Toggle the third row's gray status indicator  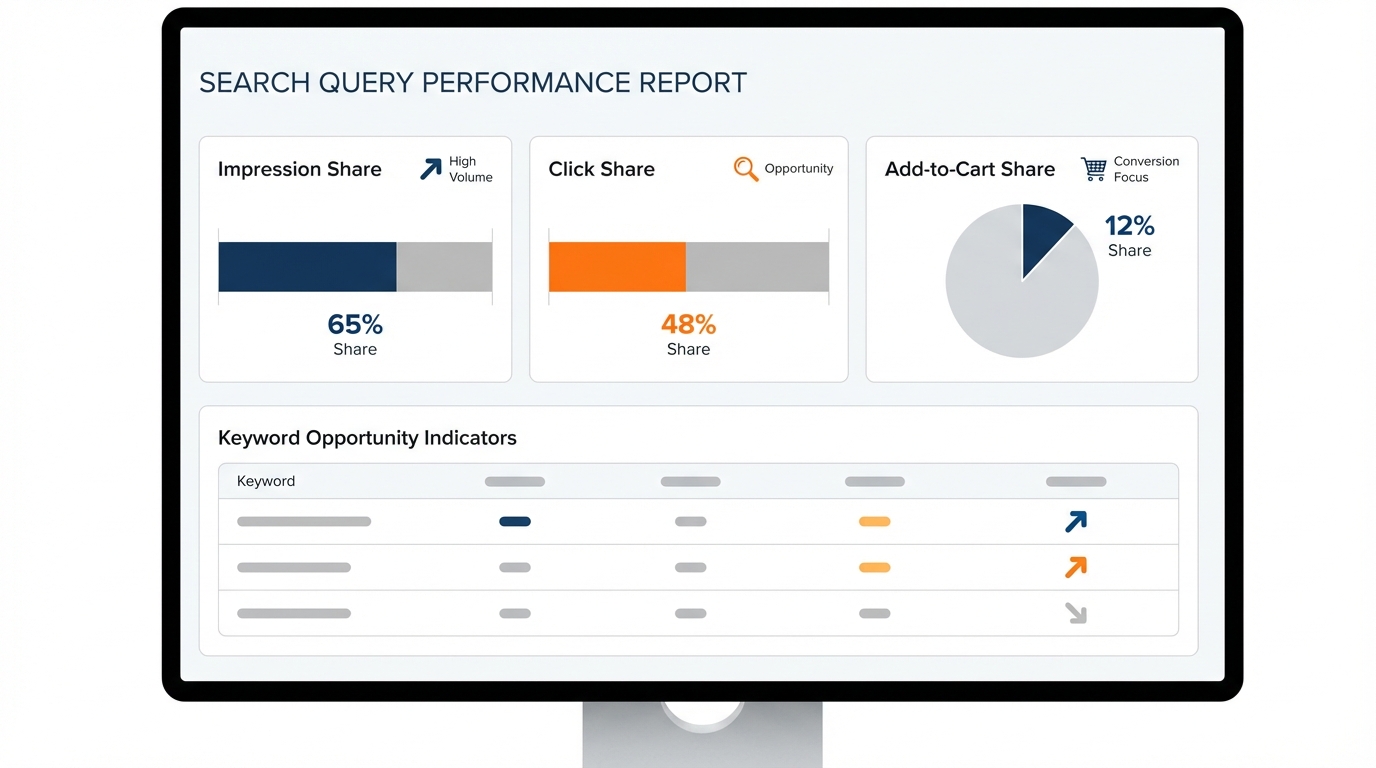coord(875,613)
